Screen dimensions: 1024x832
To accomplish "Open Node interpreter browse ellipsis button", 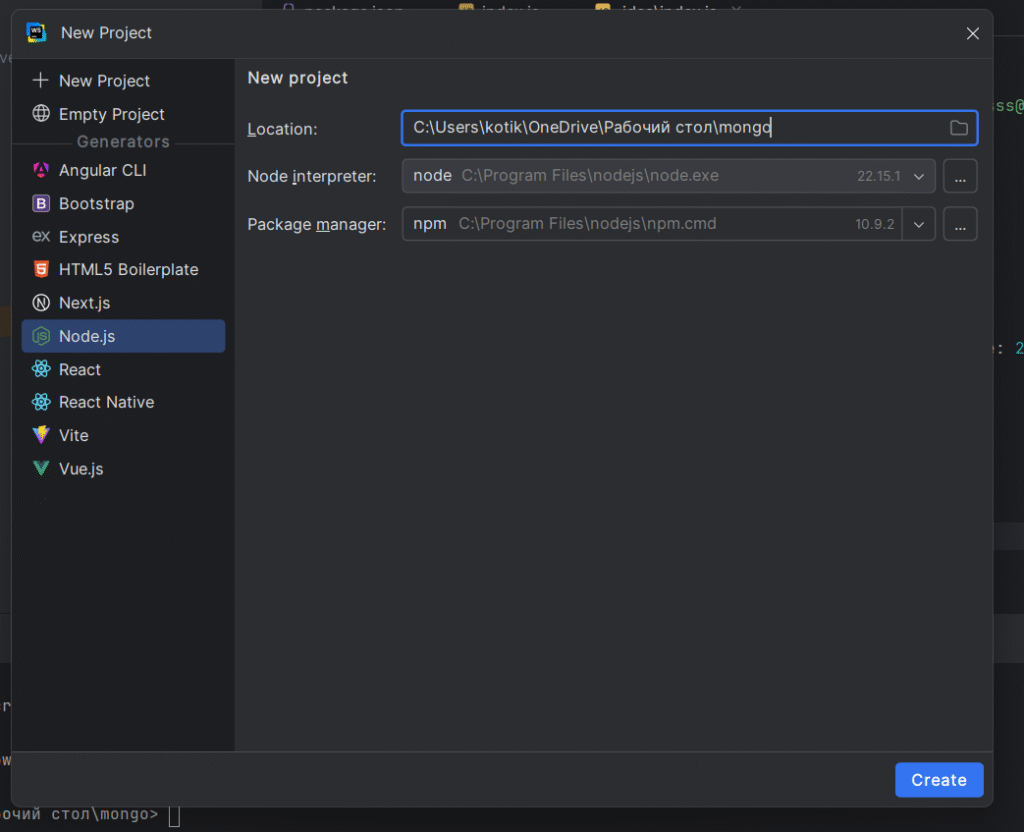I will click(x=960, y=176).
